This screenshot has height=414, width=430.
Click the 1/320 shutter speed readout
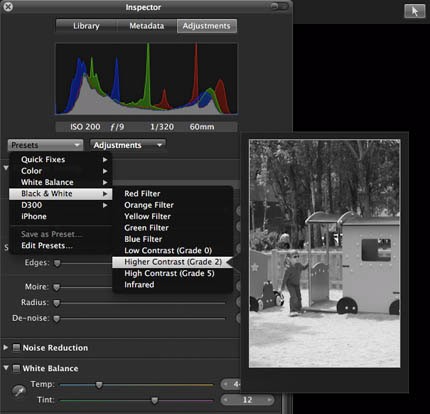(162, 127)
